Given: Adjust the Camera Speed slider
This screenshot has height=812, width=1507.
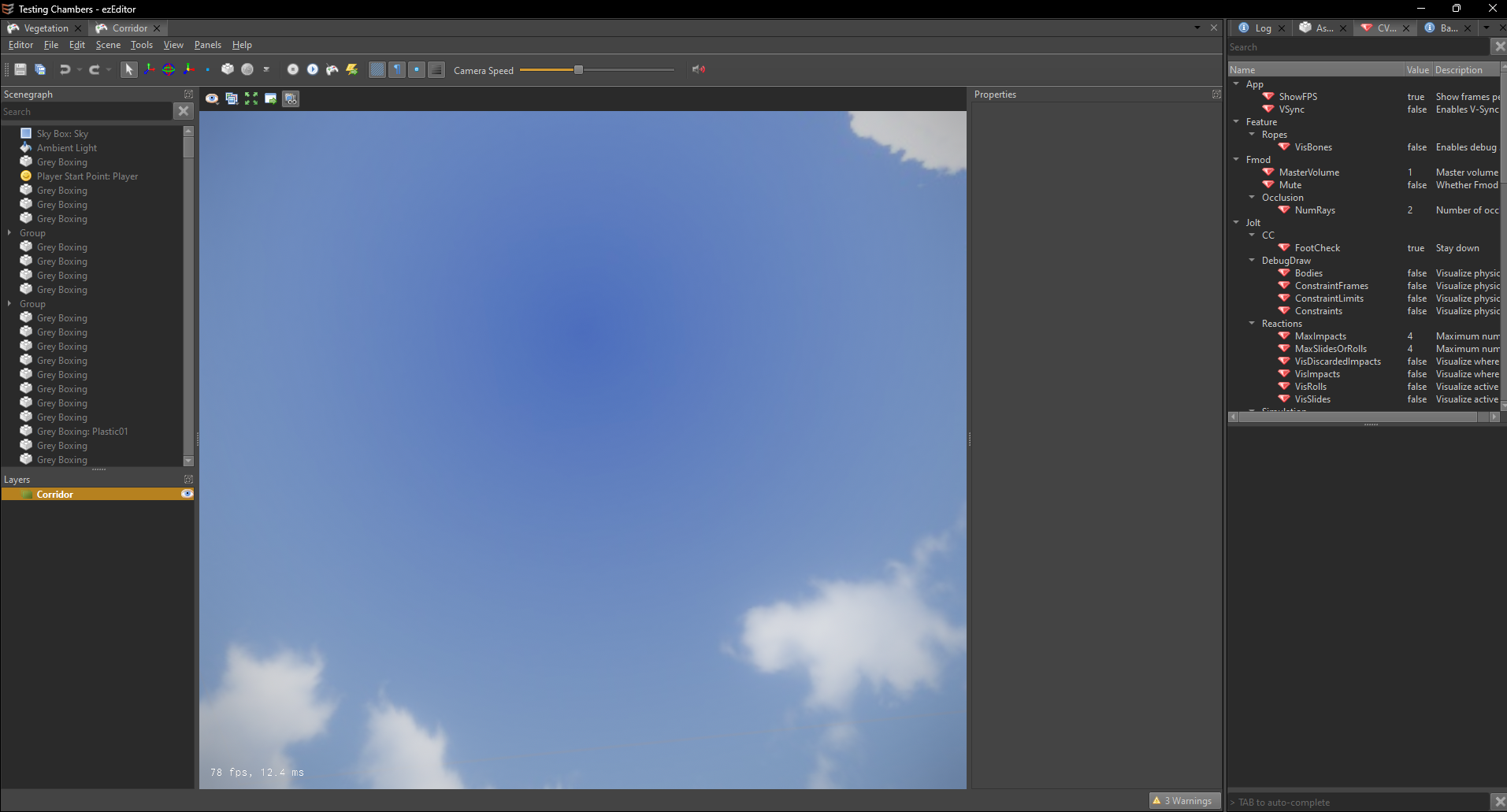Looking at the screenshot, I should [x=579, y=69].
